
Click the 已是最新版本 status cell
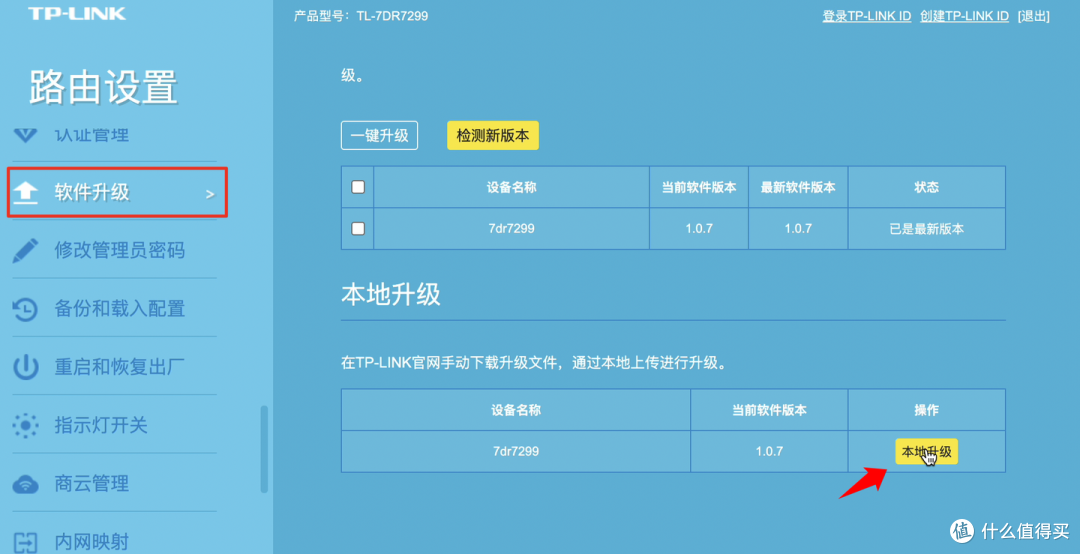click(x=926, y=228)
